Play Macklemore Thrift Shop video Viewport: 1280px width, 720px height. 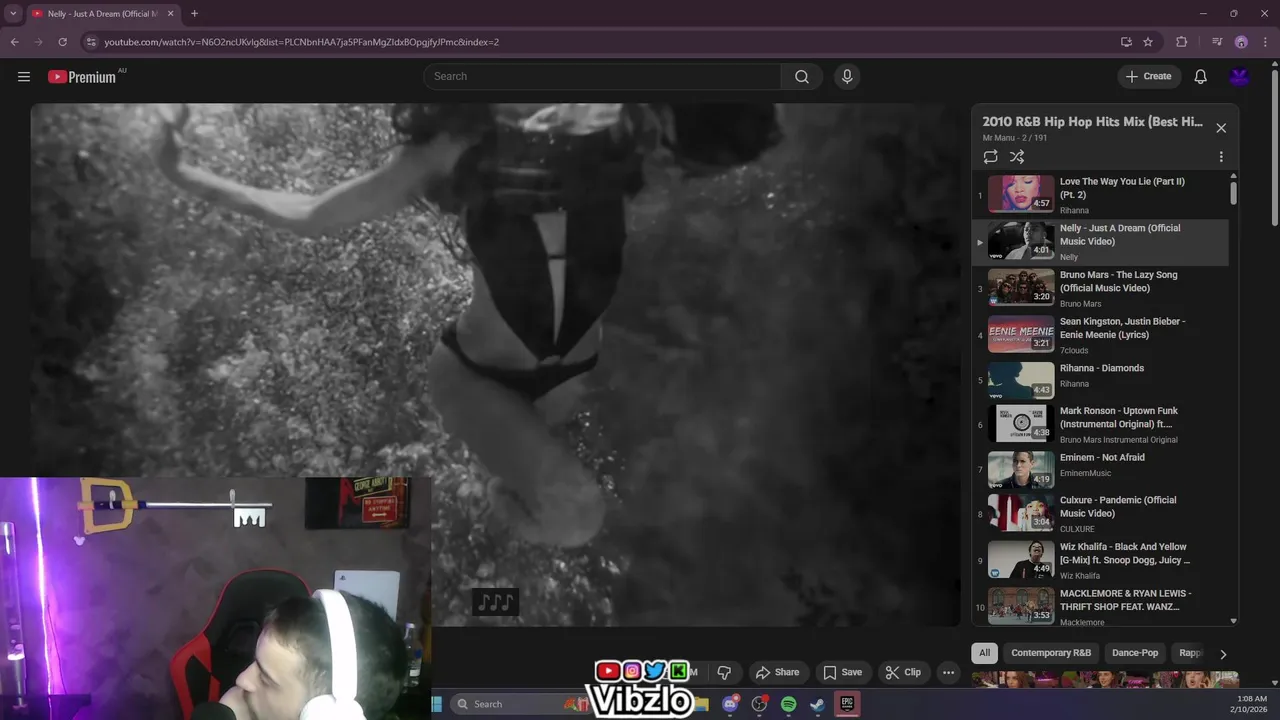tap(1100, 606)
